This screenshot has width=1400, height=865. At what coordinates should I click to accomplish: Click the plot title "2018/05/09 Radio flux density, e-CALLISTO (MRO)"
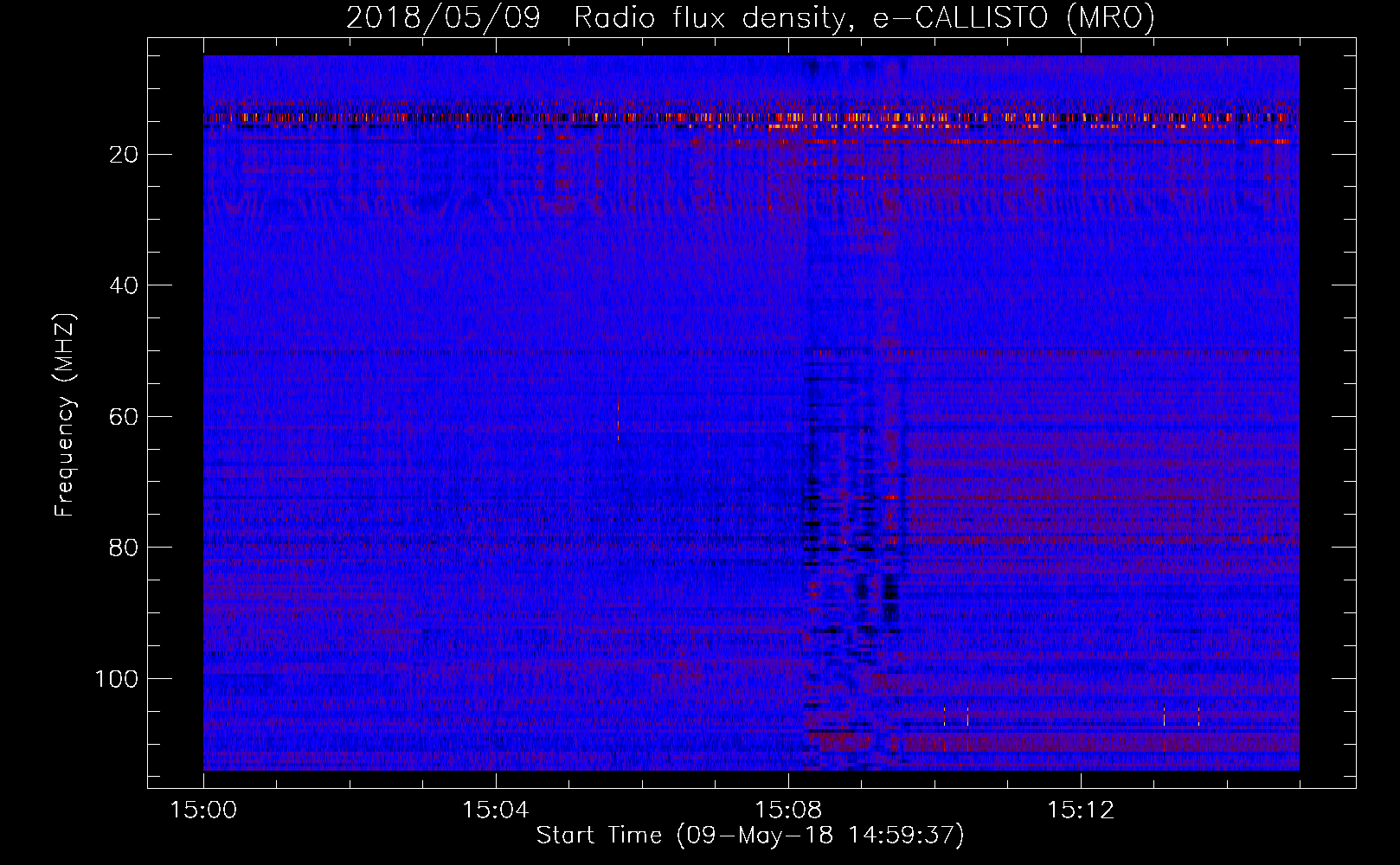click(750, 17)
